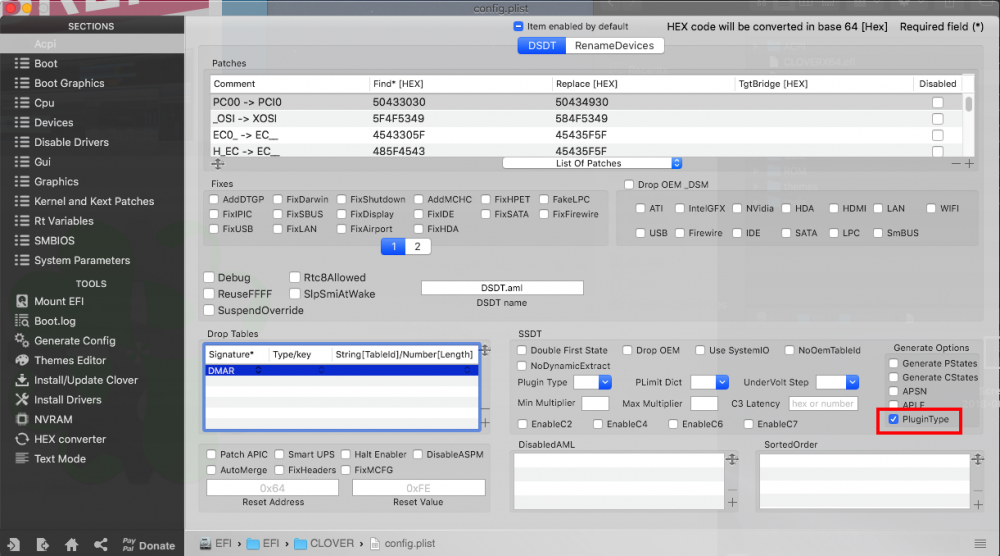Tick the Drop OEM _DSM checkbox
The width and height of the screenshot is (1000, 556).
pyautogui.click(x=629, y=185)
